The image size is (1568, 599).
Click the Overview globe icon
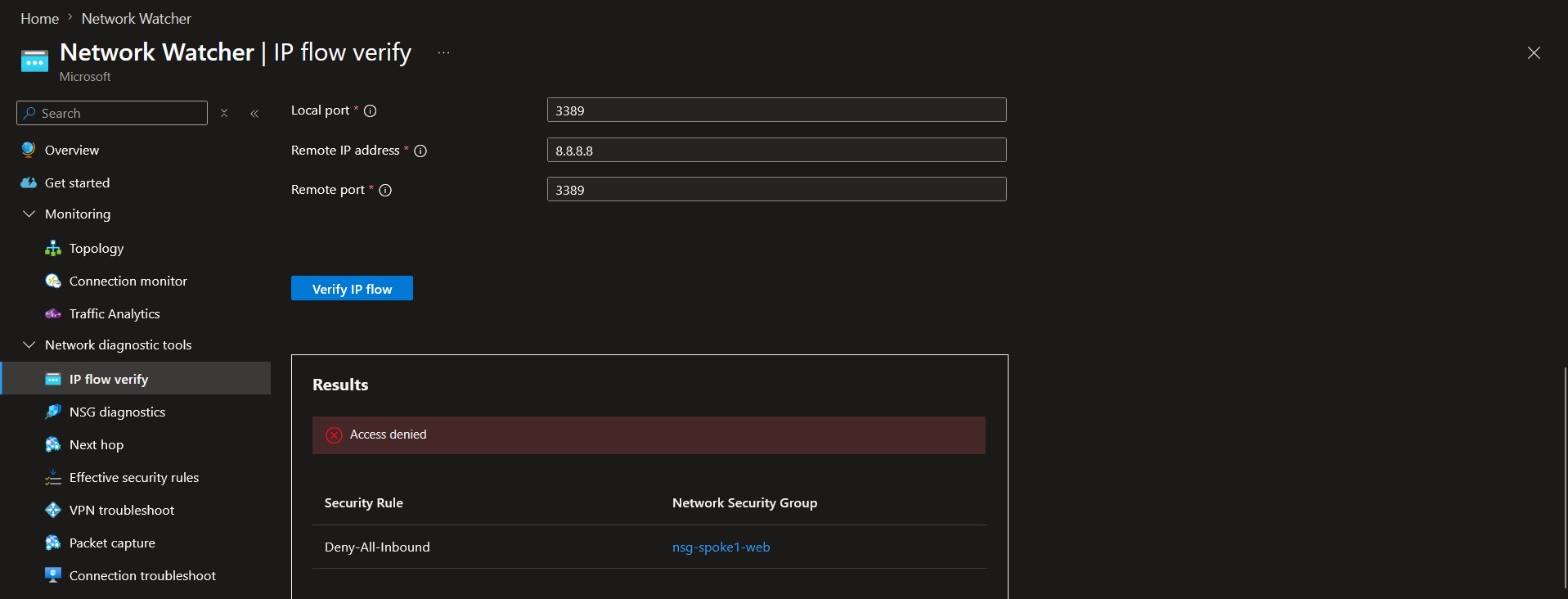(29, 150)
